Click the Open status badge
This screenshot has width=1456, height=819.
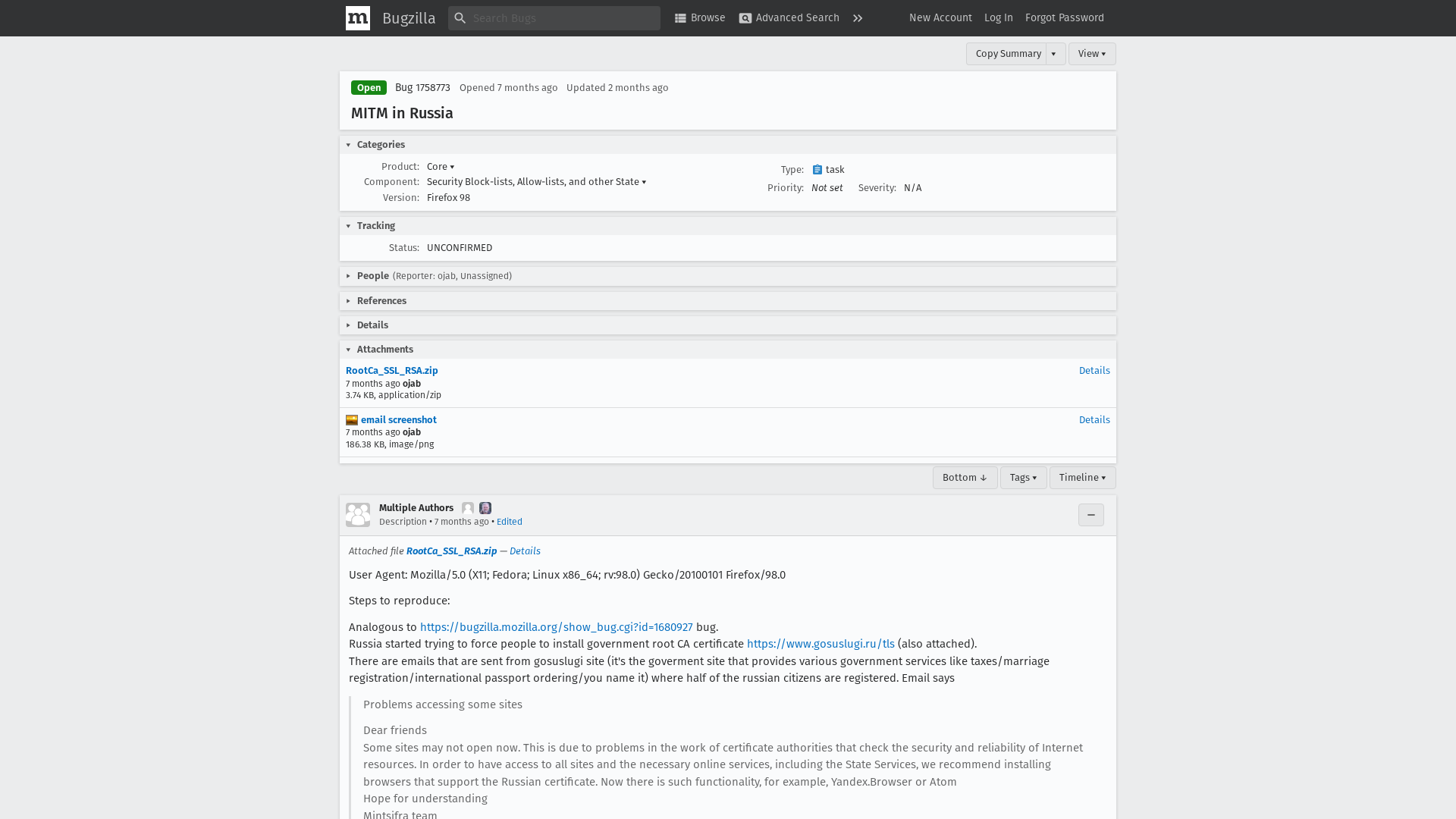click(x=369, y=88)
